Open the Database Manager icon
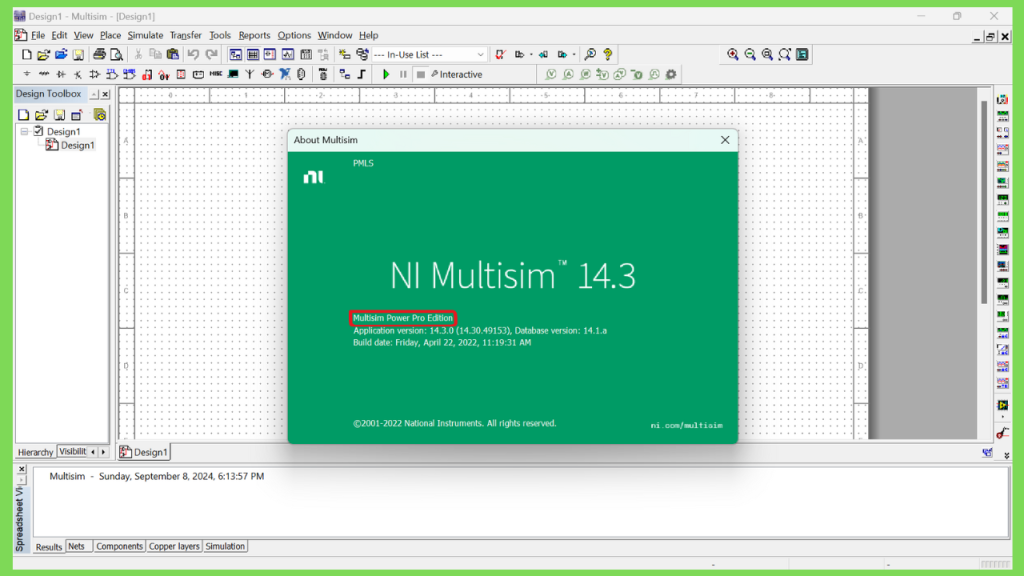The image size is (1024, 576). (x=362, y=55)
